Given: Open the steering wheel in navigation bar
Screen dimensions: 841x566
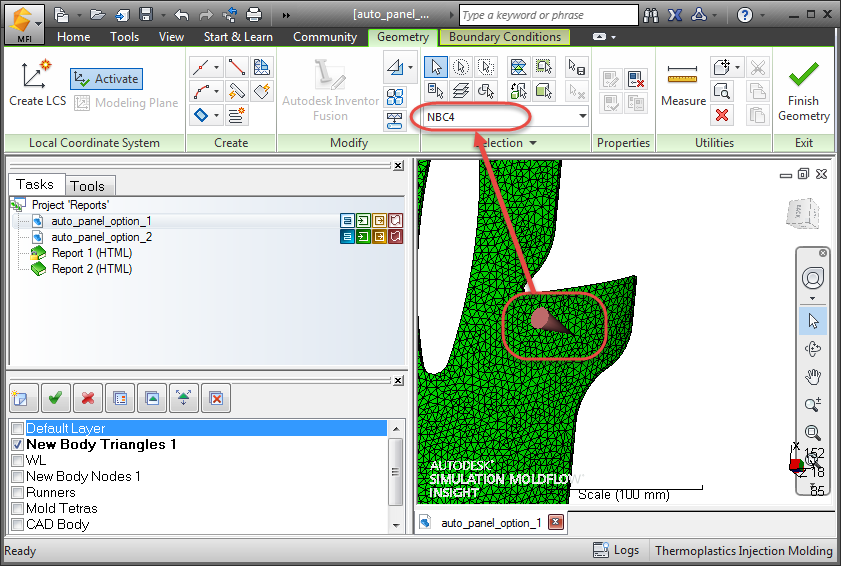Looking at the screenshot, I should (813, 278).
